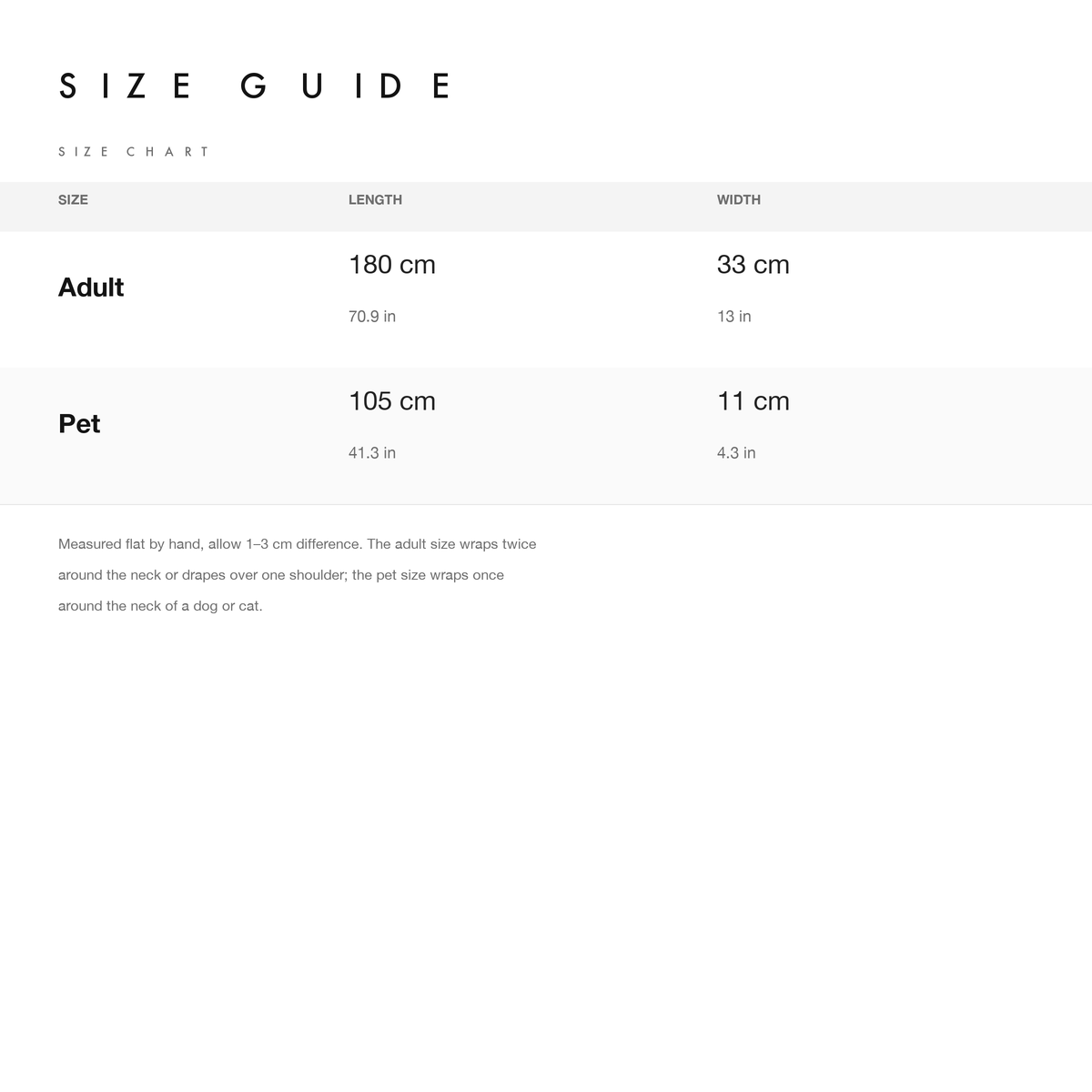Click the Pet size row label

pos(79,424)
